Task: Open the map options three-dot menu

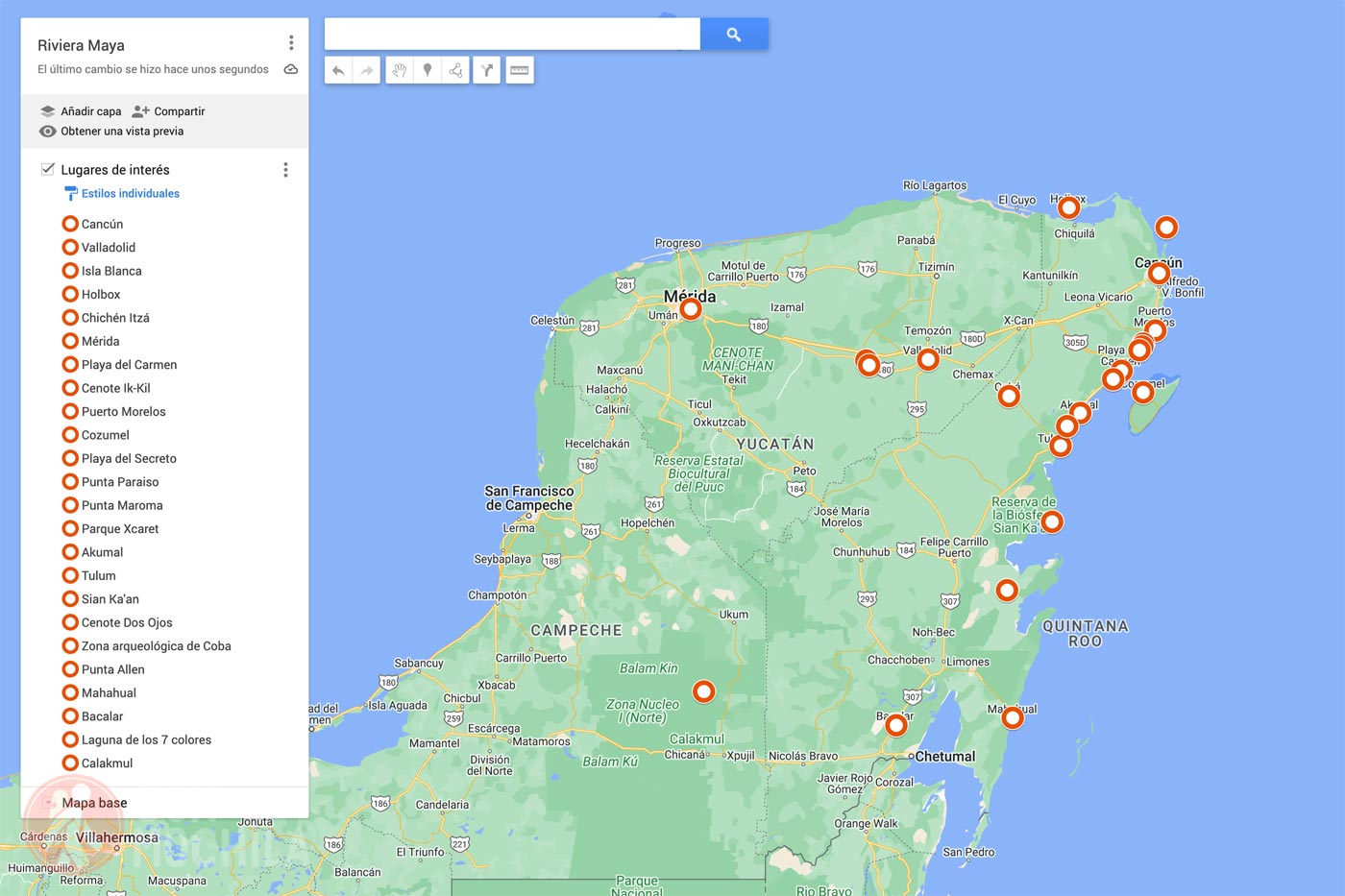Action: [291, 42]
